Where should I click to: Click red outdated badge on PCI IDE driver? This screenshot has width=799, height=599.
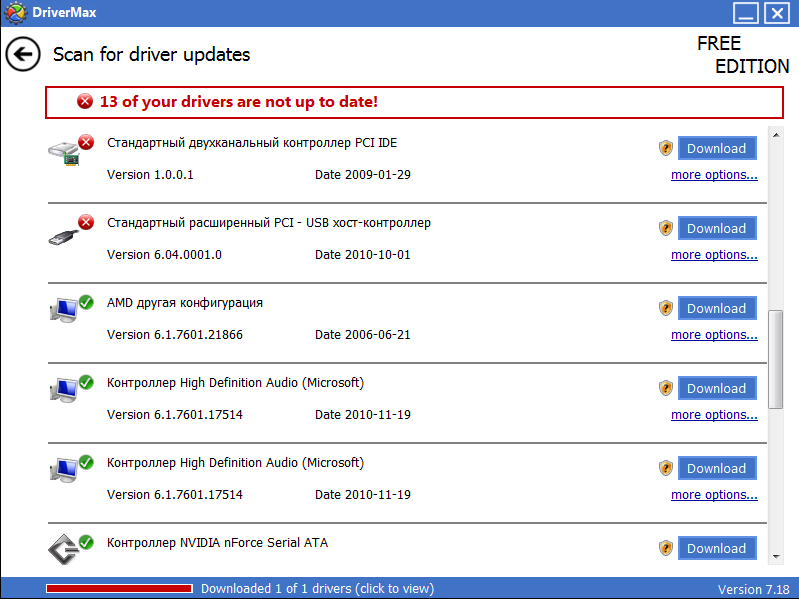[86, 142]
